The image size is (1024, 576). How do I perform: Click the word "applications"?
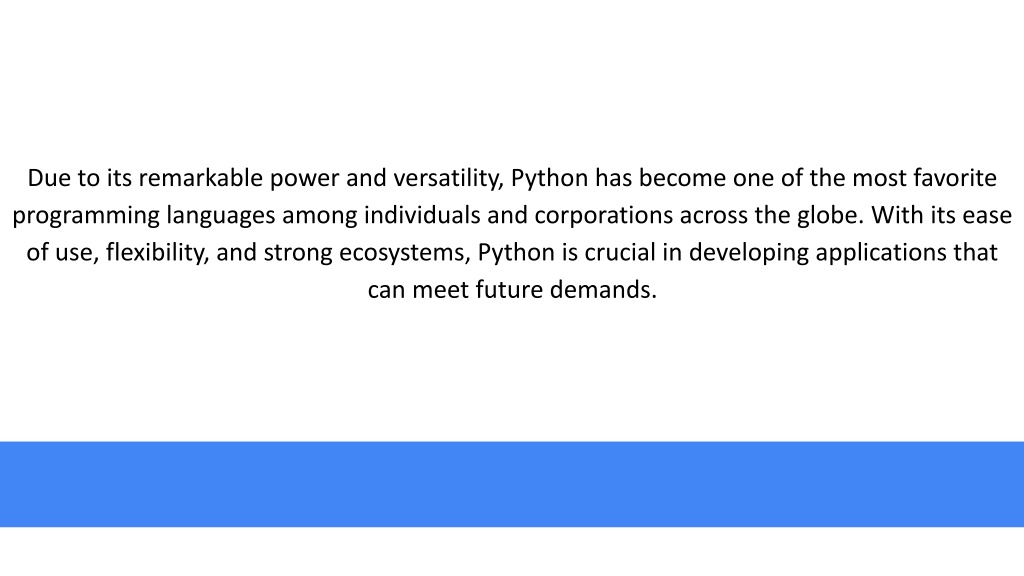(881, 253)
